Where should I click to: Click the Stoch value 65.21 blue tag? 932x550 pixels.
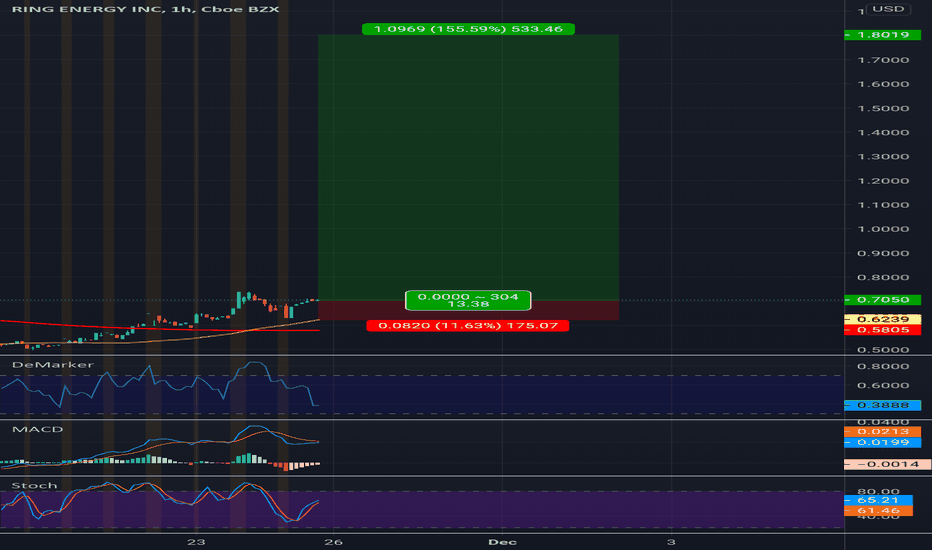tap(878, 499)
